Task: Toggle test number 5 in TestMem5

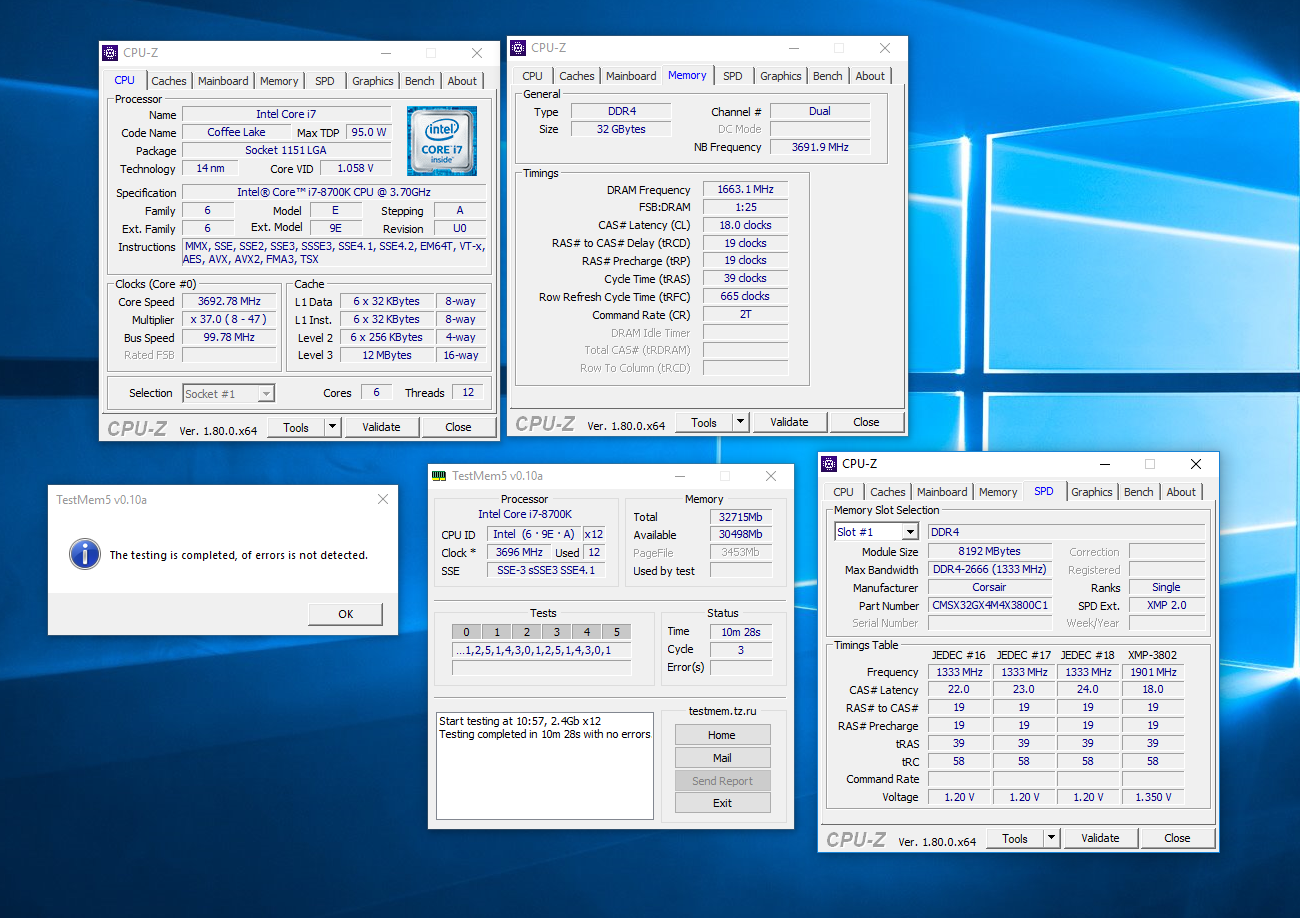Action: [x=616, y=631]
